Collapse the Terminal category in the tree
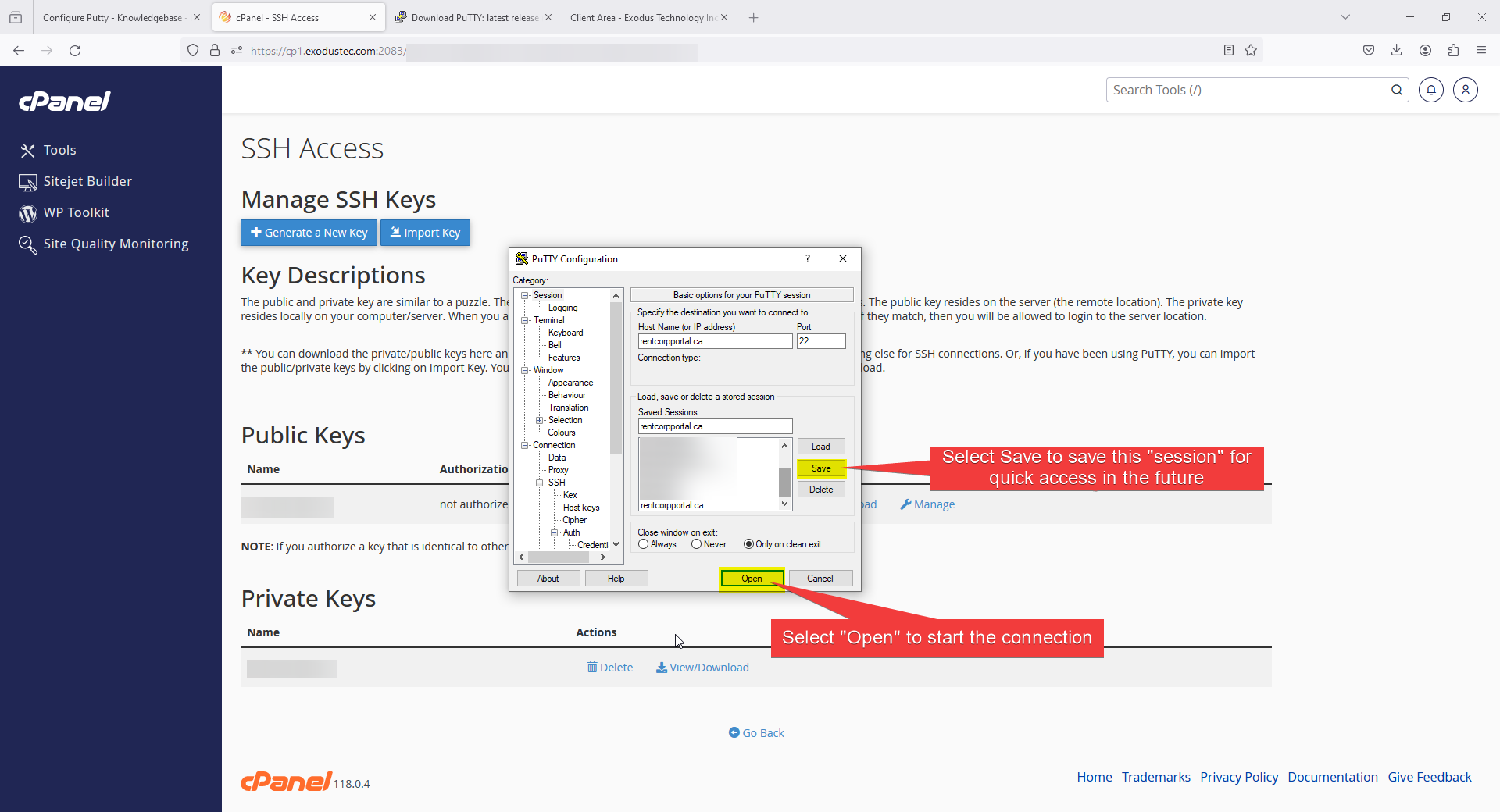Image resolution: width=1500 pixels, height=812 pixels. tap(525, 320)
